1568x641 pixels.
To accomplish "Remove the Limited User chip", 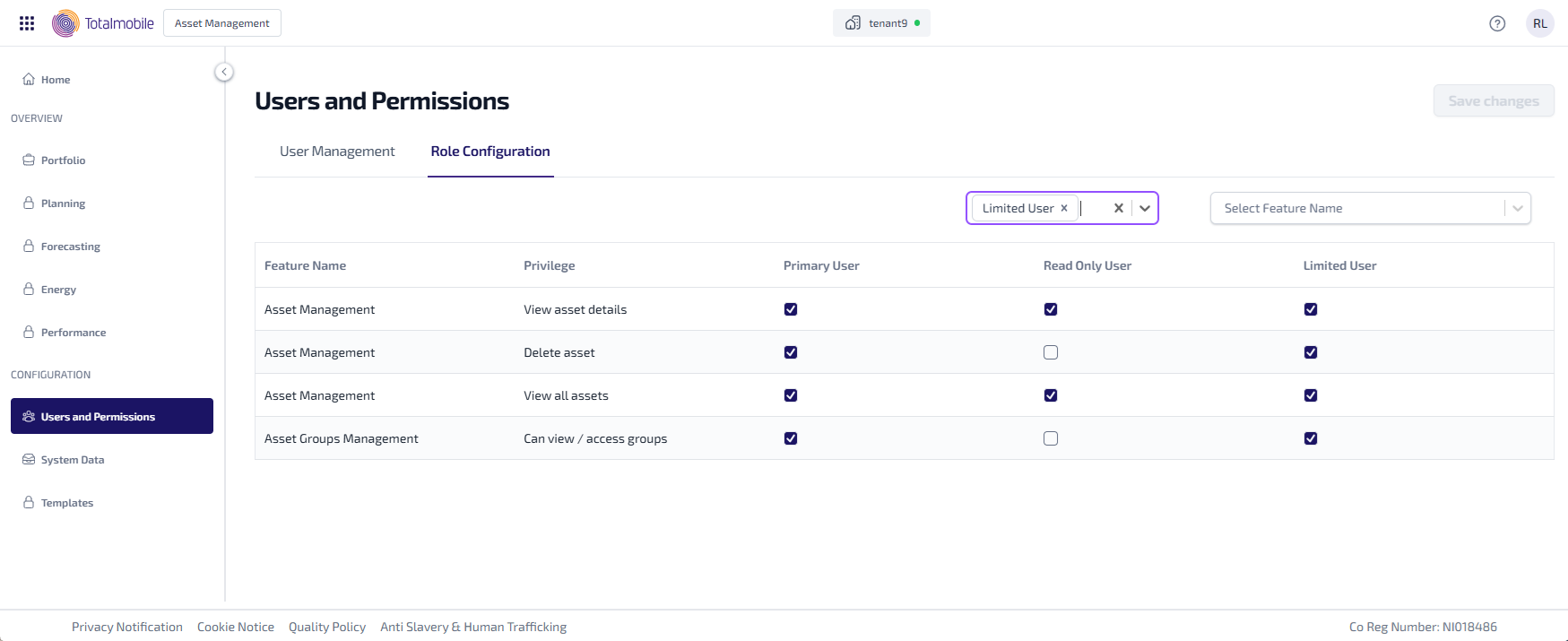I will pyautogui.click(x=1064, y=208).
